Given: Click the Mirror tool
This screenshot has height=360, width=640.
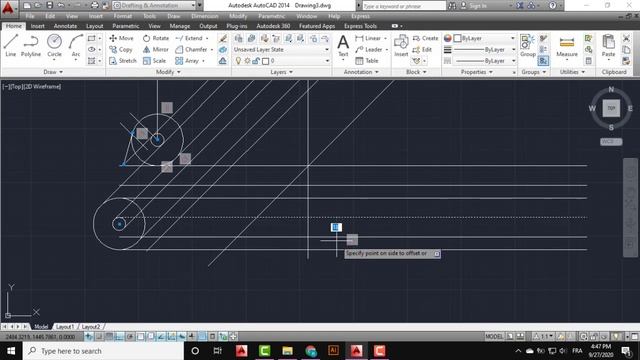Looking at the screenshot, I should click(x=156, y=49).
